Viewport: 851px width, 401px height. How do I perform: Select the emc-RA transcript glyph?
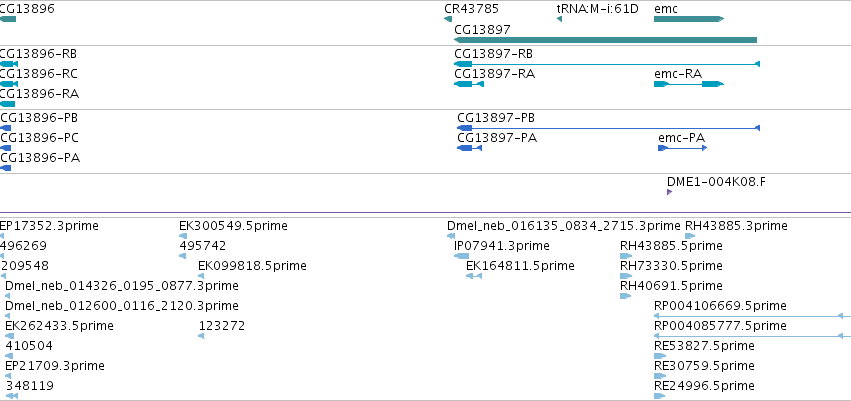click(x=689, y=84)
